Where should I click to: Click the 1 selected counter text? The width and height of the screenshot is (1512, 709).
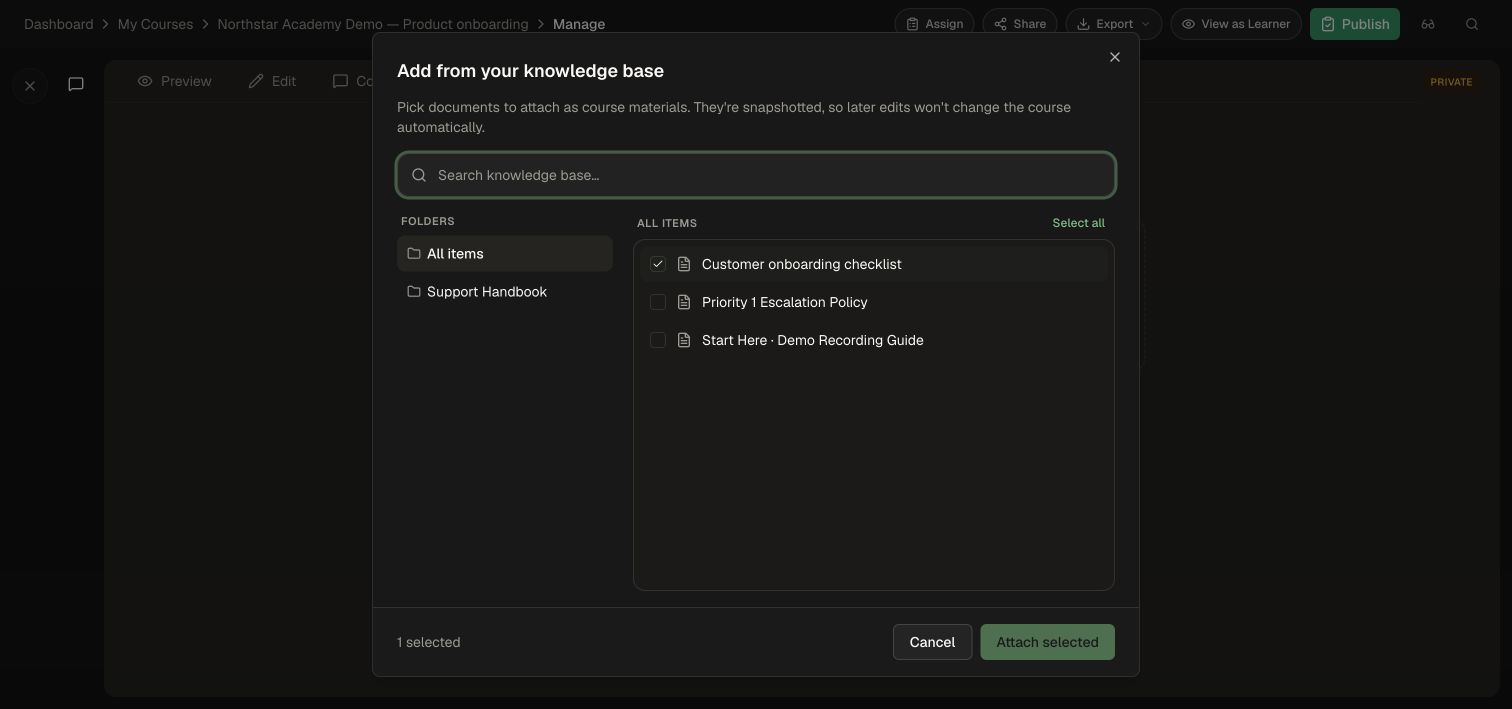tap(429, 642)
